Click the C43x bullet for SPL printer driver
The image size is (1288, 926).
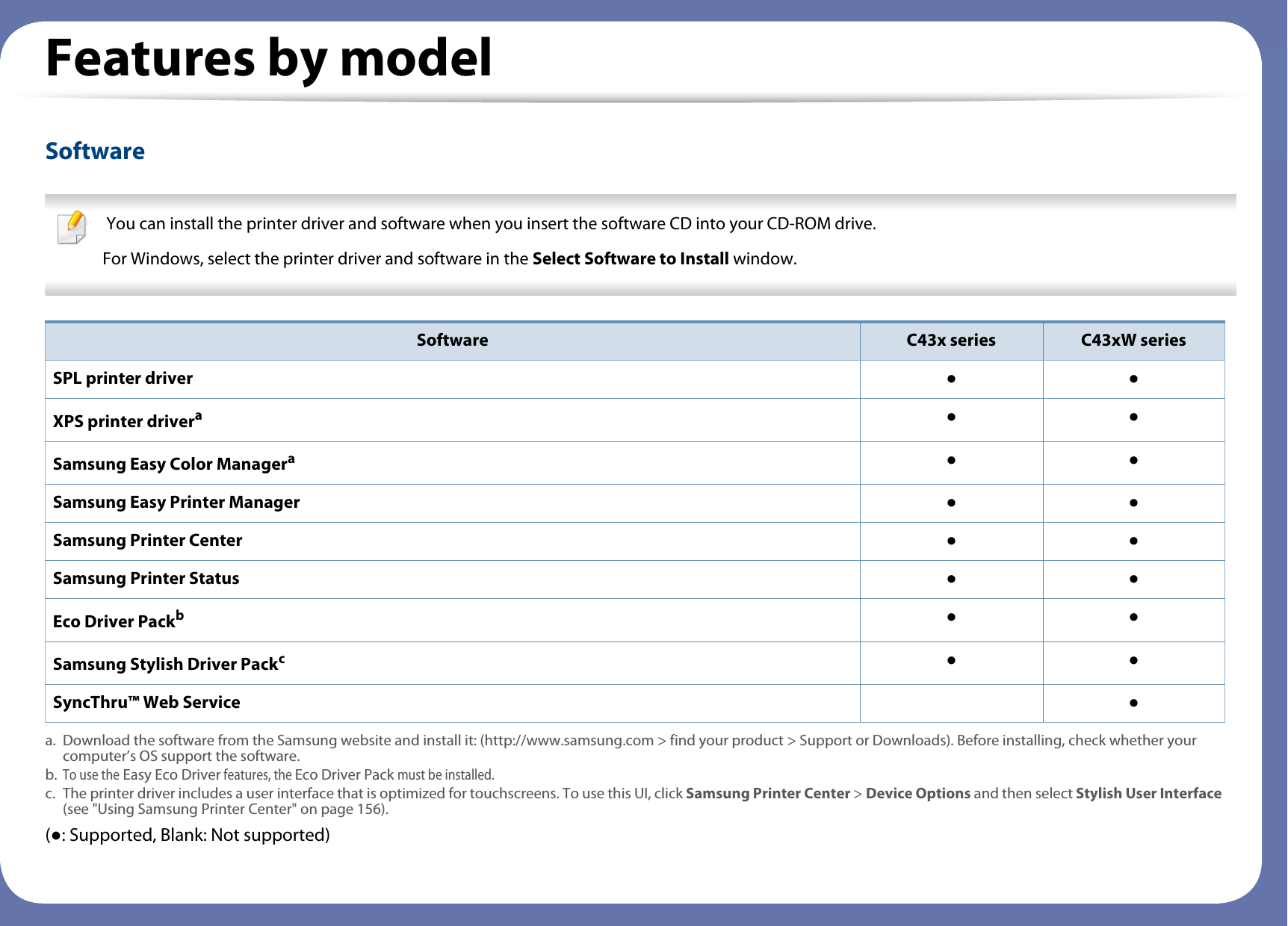tap(951, 379)
